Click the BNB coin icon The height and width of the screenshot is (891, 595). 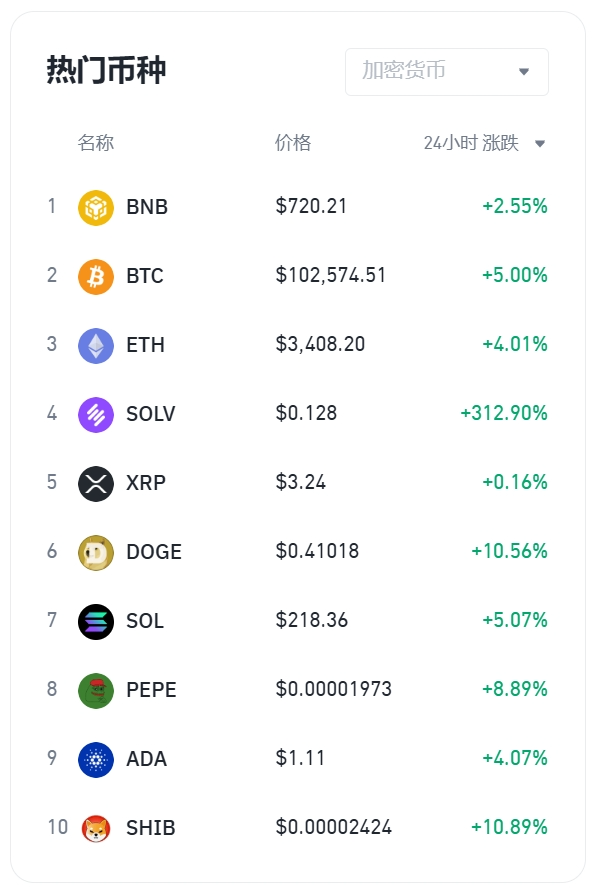tap(95, 207)
